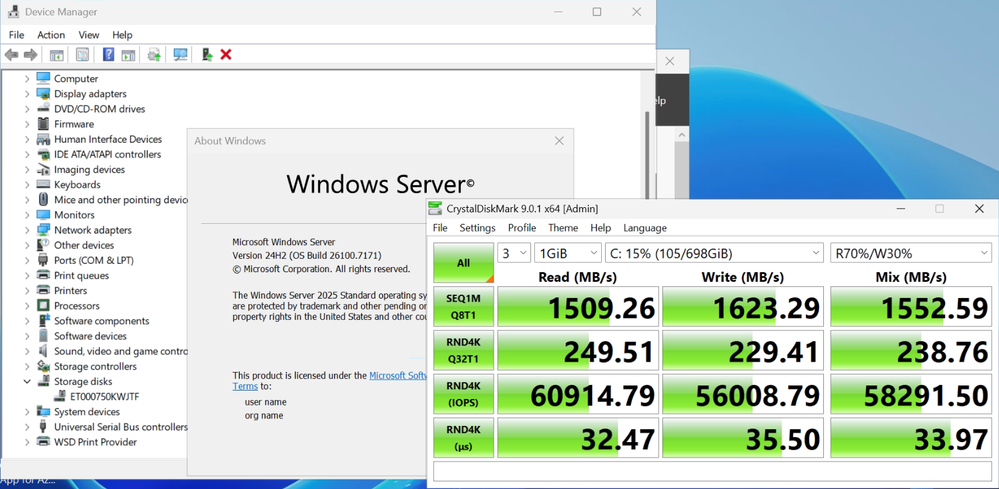
Task: Open the Profile menu in CrystalDiskMark
Action: 522,228
